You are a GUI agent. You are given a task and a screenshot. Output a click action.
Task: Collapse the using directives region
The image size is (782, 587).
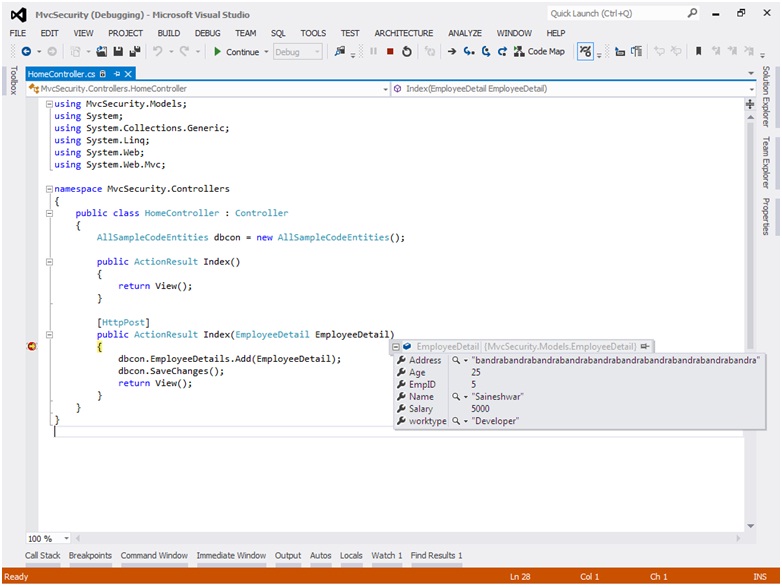[x=49, y=104]
